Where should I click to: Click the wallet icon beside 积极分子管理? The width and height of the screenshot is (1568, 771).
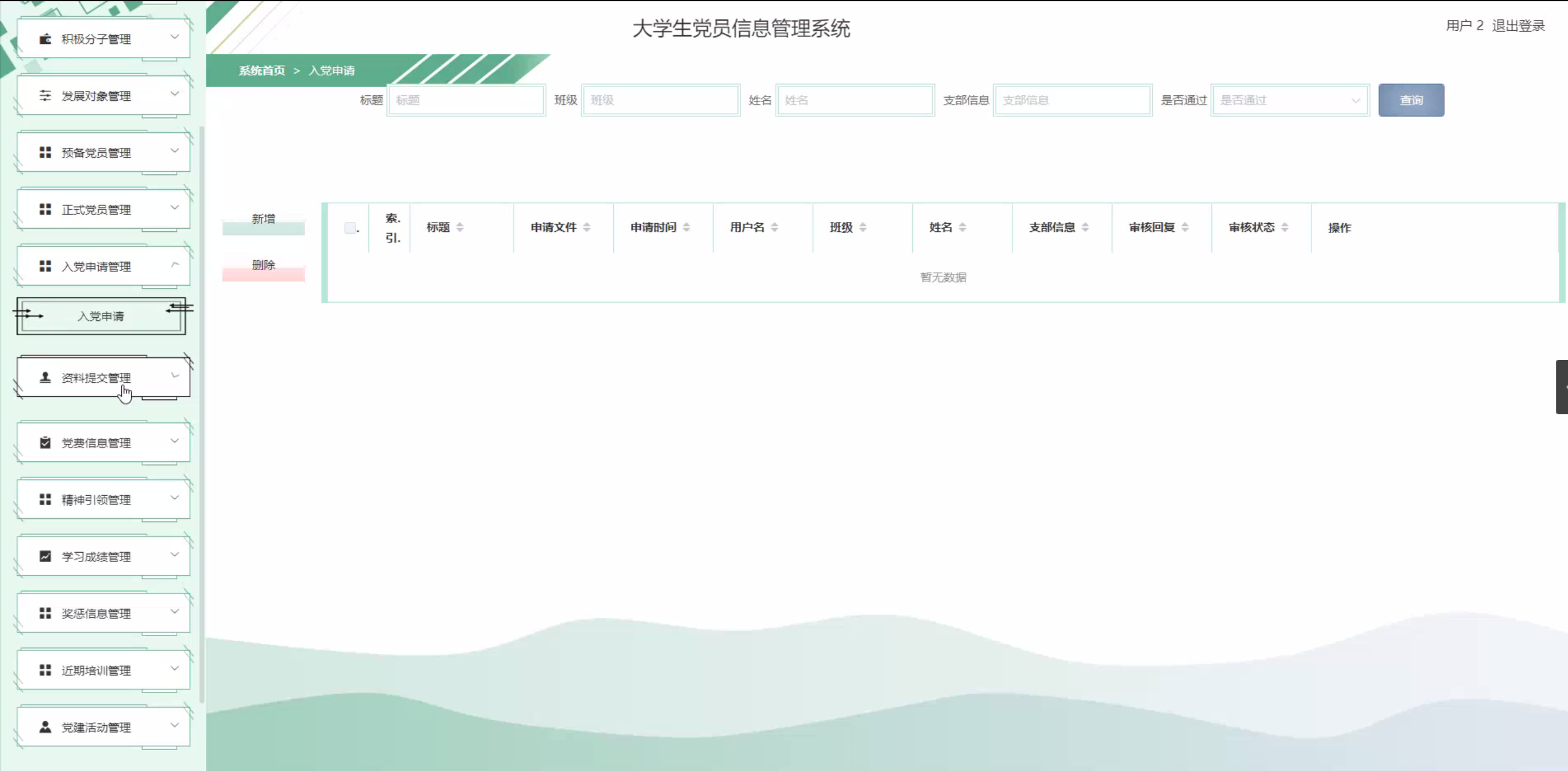[45, 39]
